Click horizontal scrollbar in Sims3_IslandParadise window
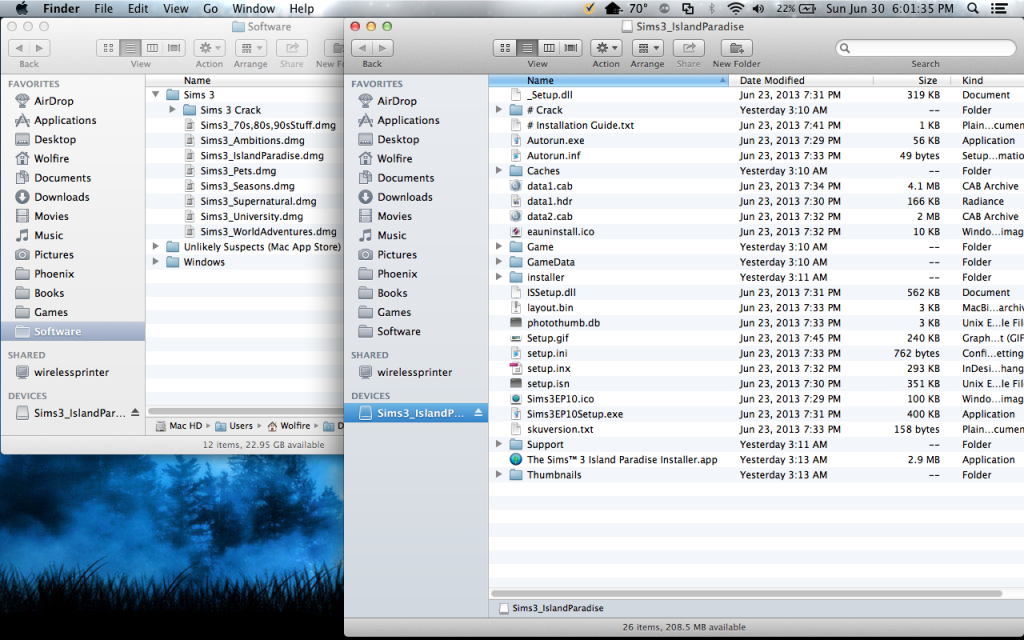This screenshot has height=640, width=1024. coord(746,594)
